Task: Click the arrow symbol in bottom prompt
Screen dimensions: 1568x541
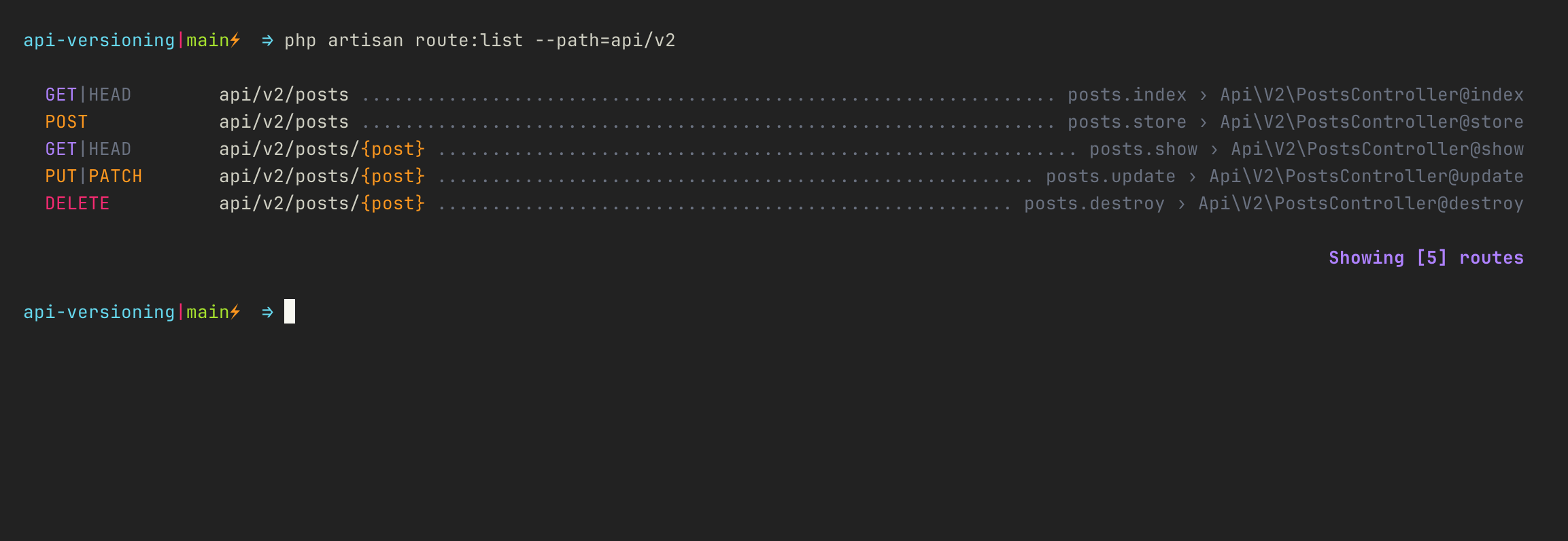Action: click(267, 313)
